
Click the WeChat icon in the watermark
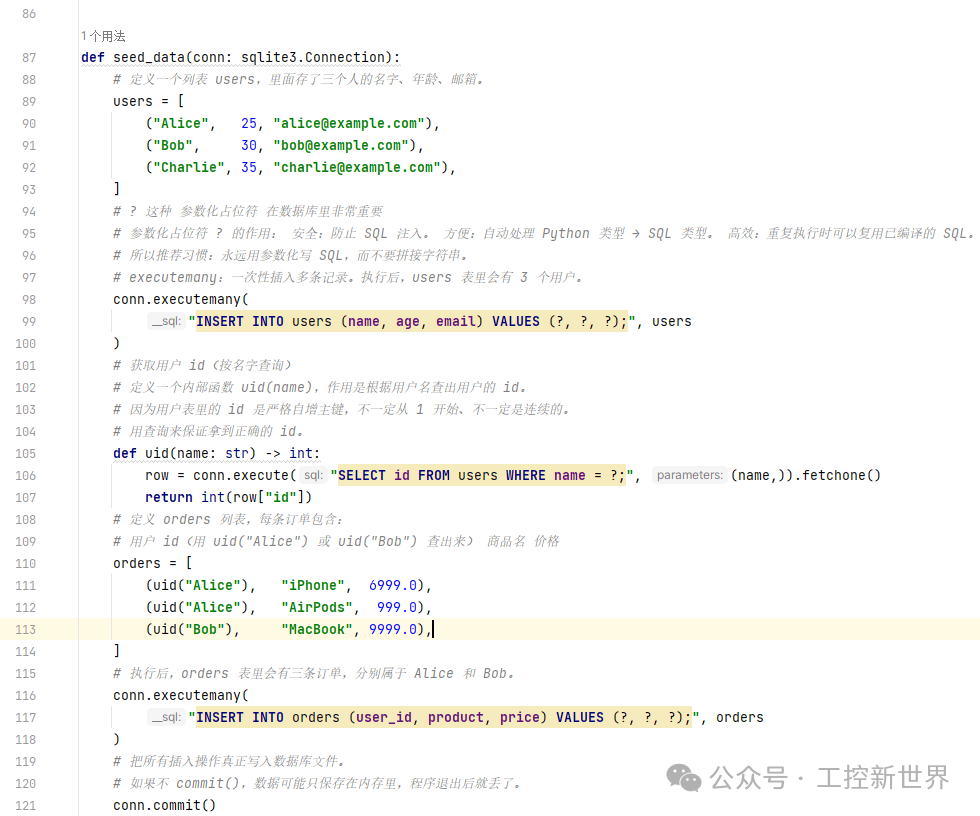tap(684, 777)
